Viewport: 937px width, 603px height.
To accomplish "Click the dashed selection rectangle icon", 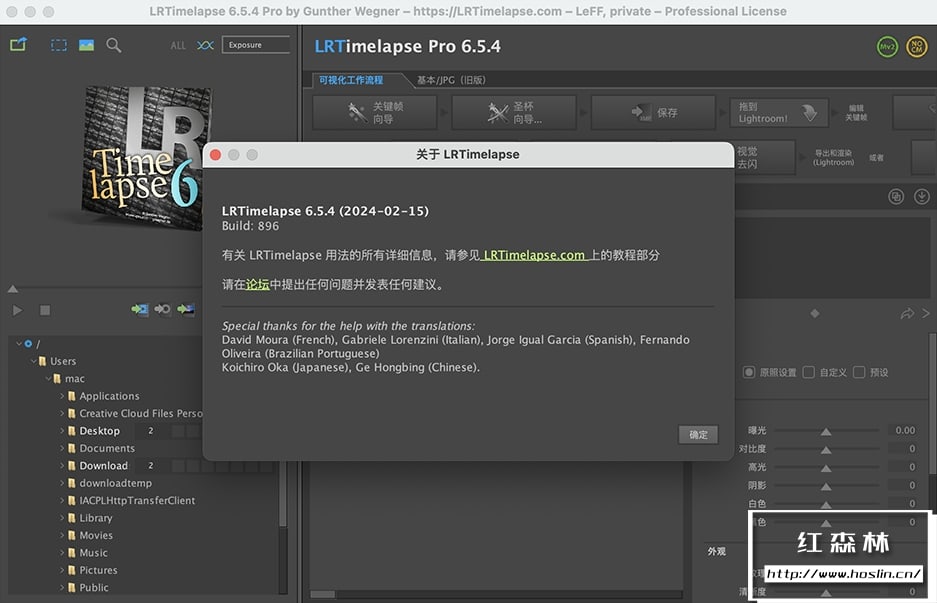I will pyautogui.click(x=59, y=45).
